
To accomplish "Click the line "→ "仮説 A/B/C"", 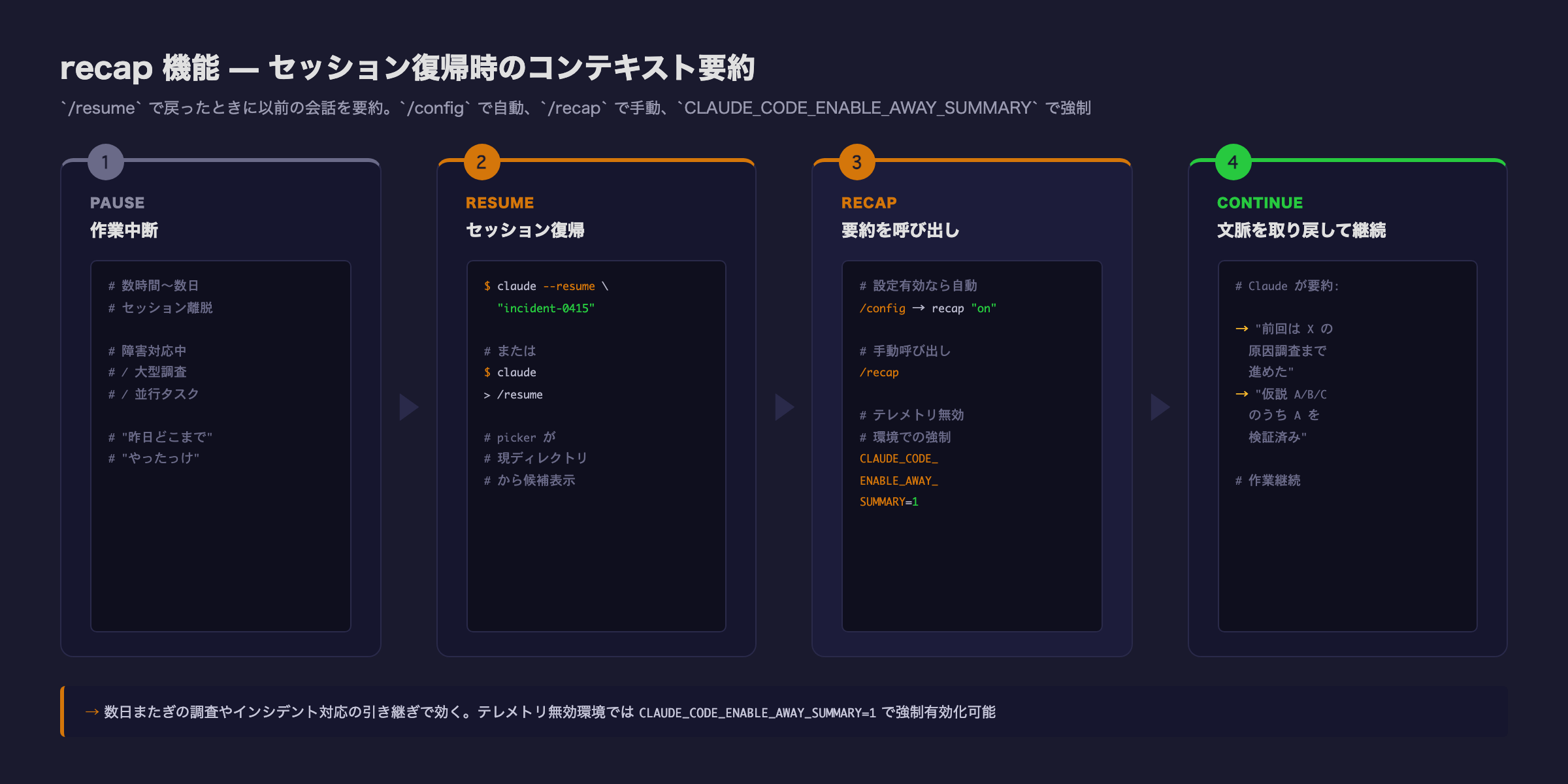I will 1281,394.
